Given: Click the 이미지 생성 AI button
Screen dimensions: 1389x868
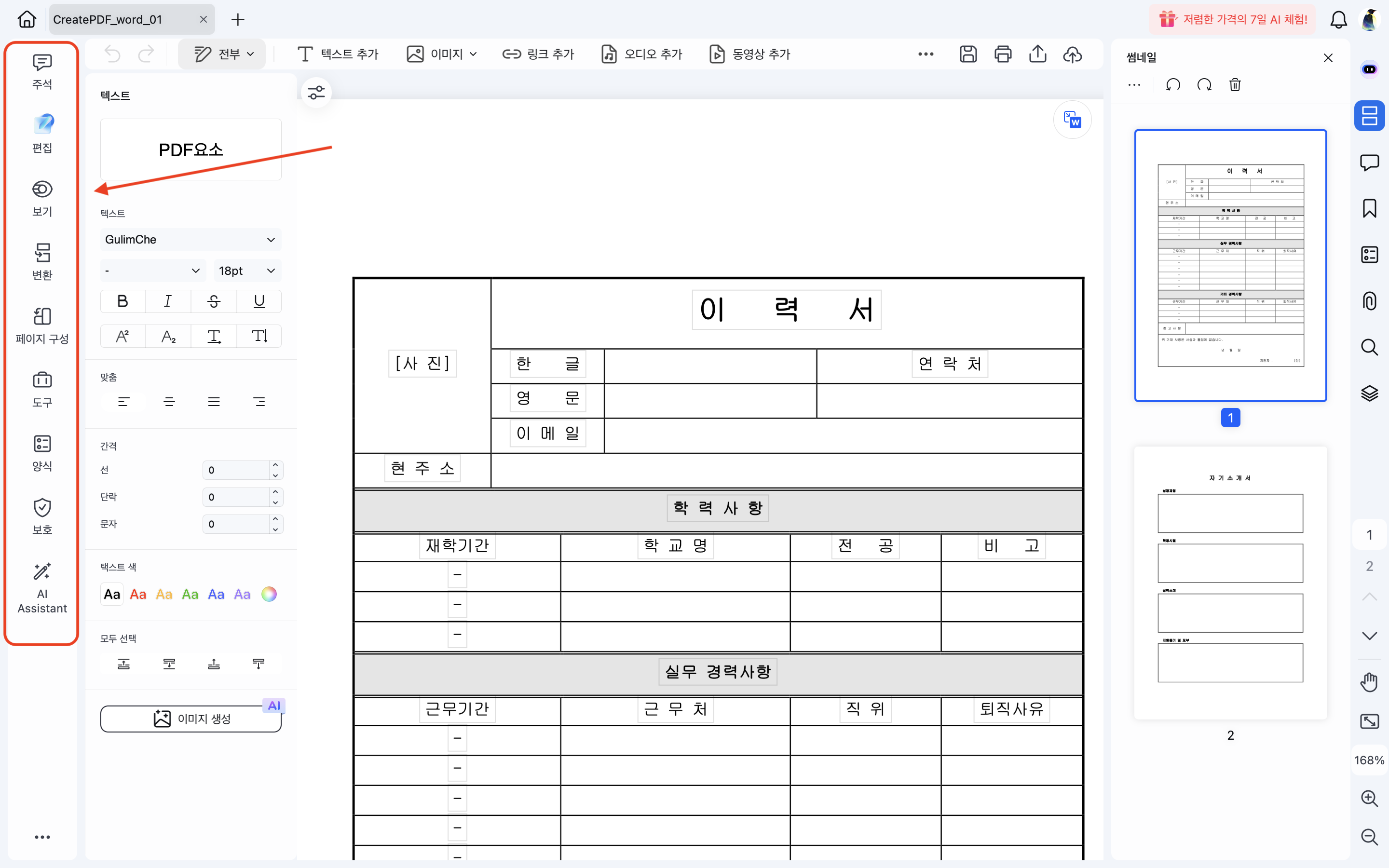Looking at the screenshot, I should [x=191, y=718].
